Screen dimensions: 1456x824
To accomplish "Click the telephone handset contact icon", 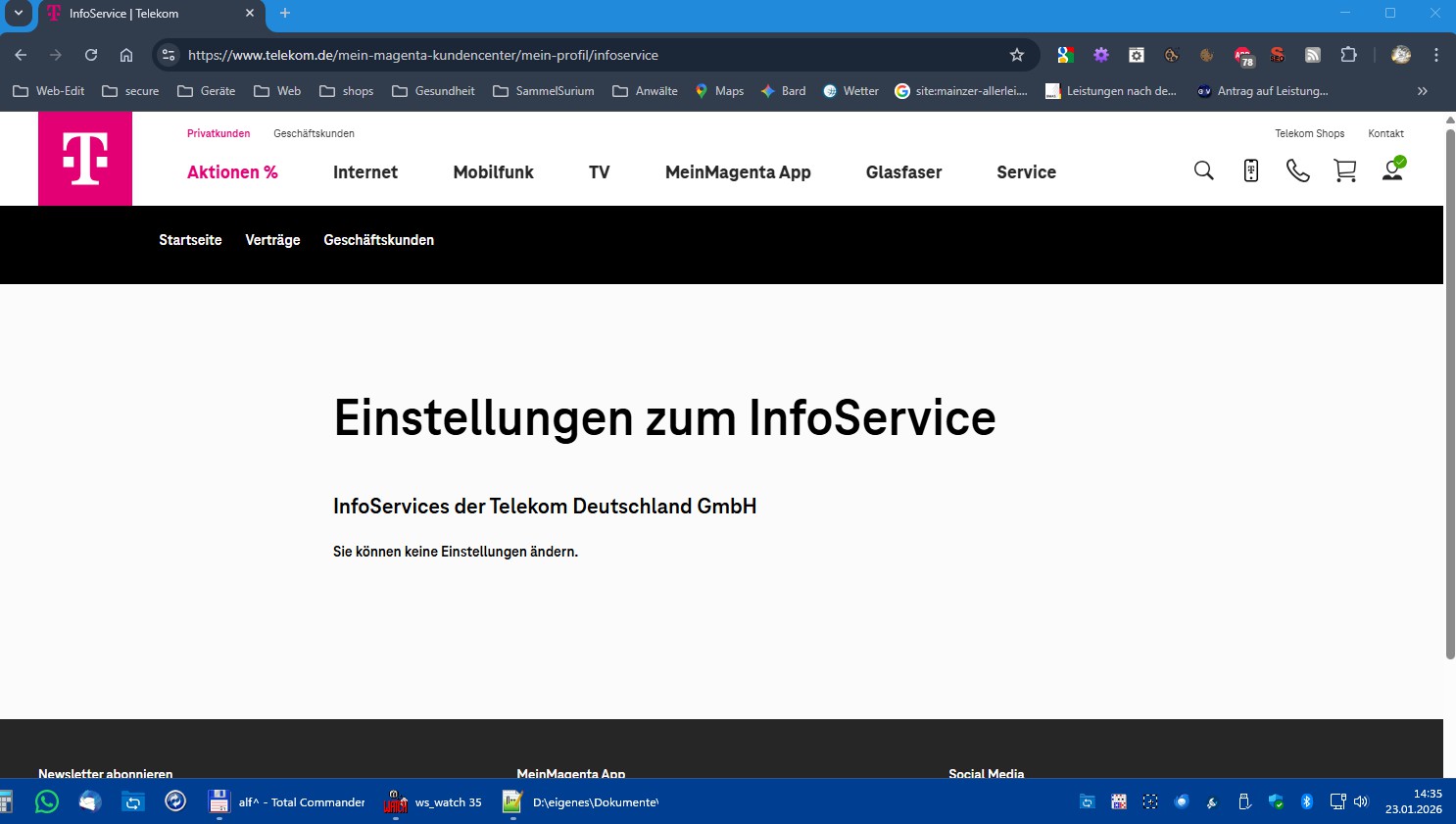I will (1297, 171).
